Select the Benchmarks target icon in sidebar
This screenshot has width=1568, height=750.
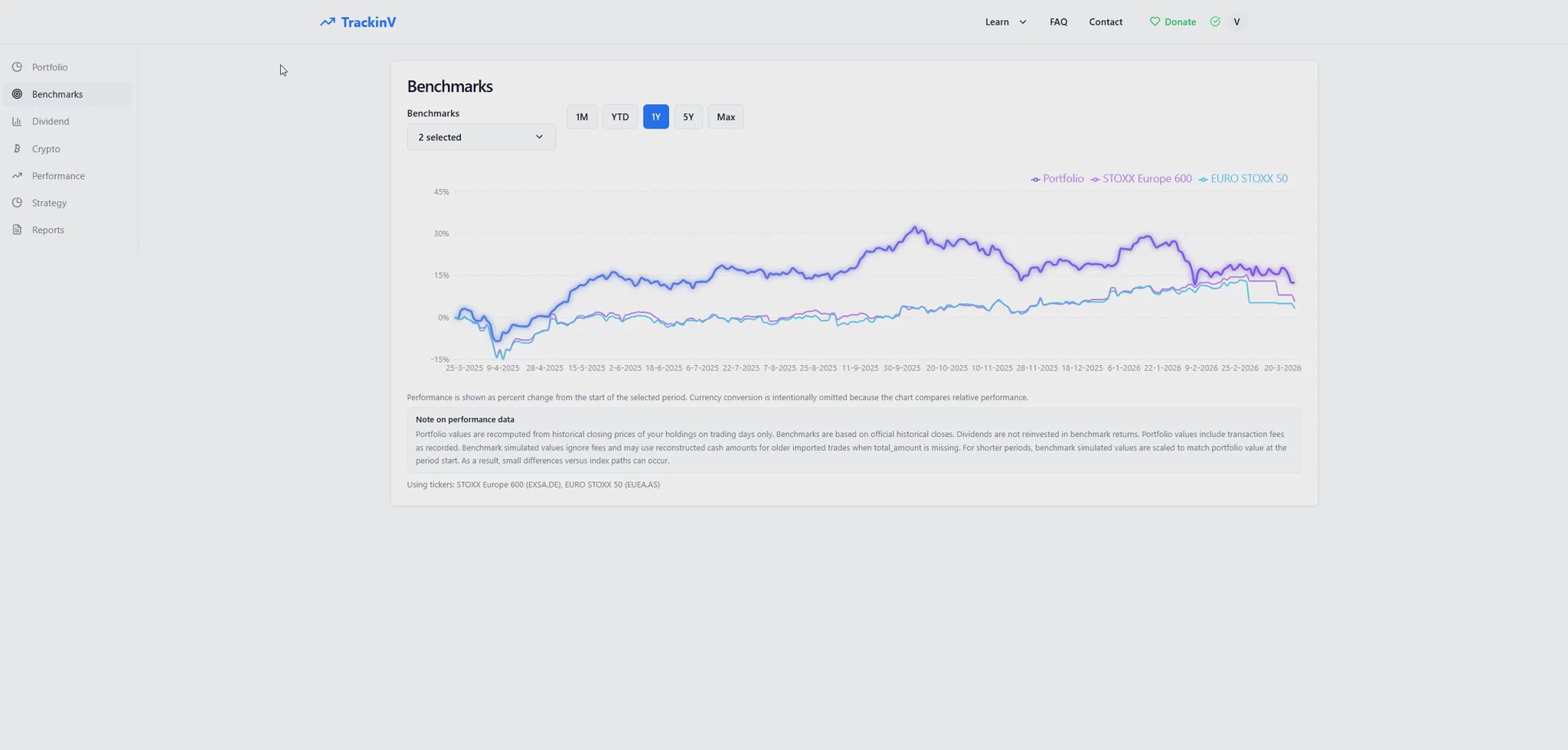(17, 94)
